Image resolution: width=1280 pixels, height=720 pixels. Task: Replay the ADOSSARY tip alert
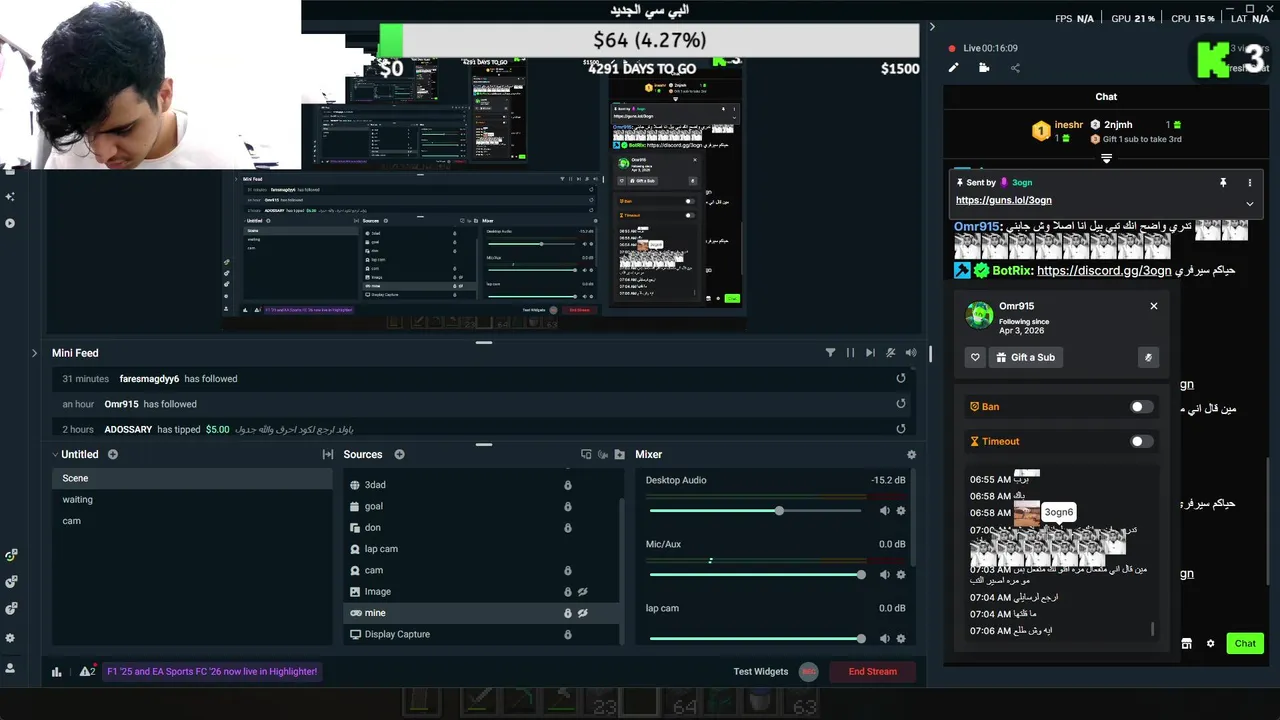[901, 429]
